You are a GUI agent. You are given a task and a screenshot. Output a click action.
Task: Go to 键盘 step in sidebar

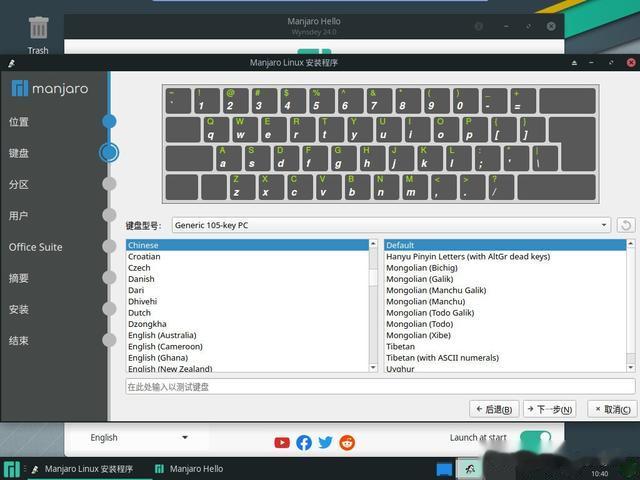coord(19,153)
